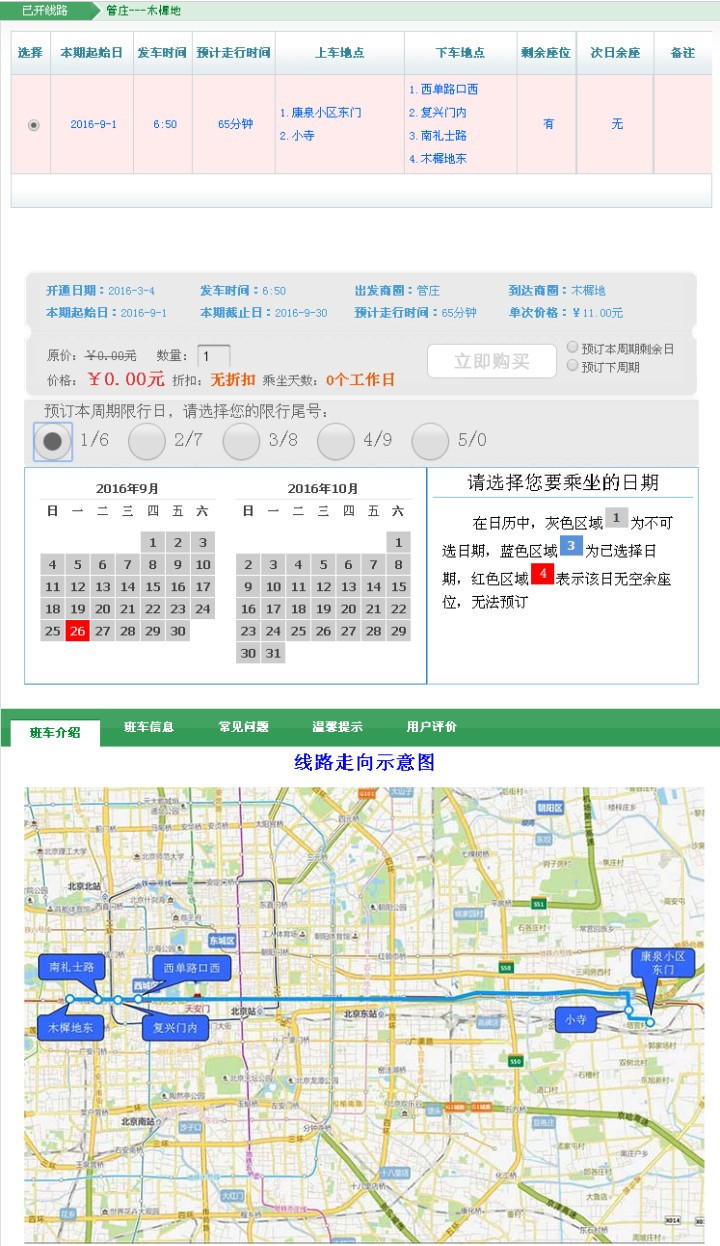Select 预订下周期 radio option
This screenshot has height=1246, width=720.
(573, 366)
